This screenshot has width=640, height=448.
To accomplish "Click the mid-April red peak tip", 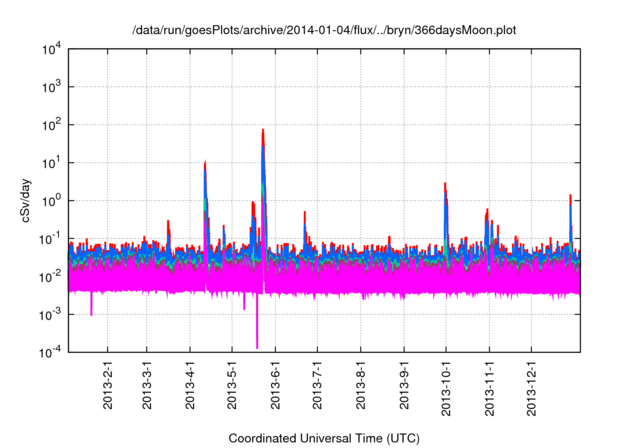I will 205,162.
